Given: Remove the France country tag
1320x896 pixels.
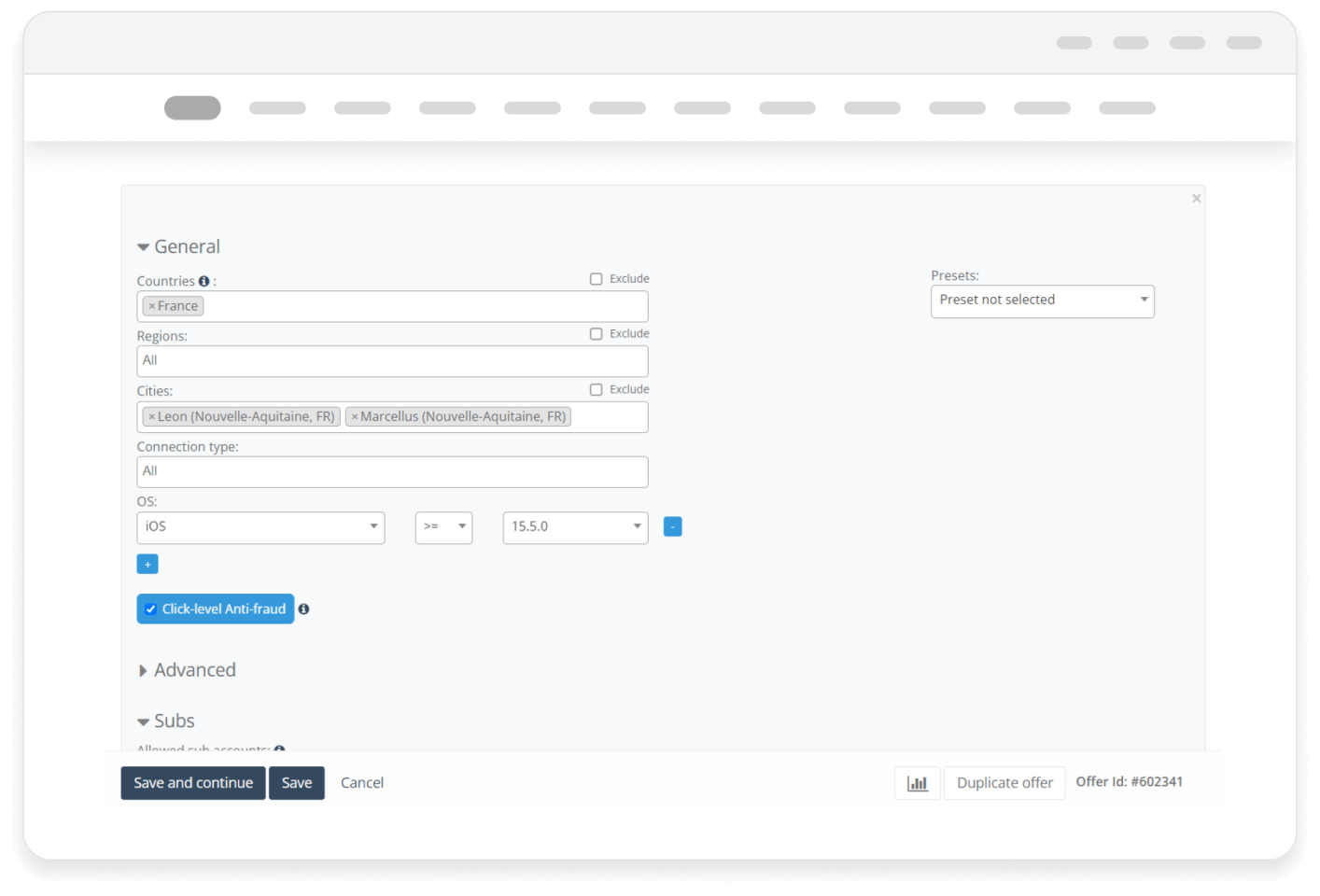Looking at the screenshot, I should (152, 306).
